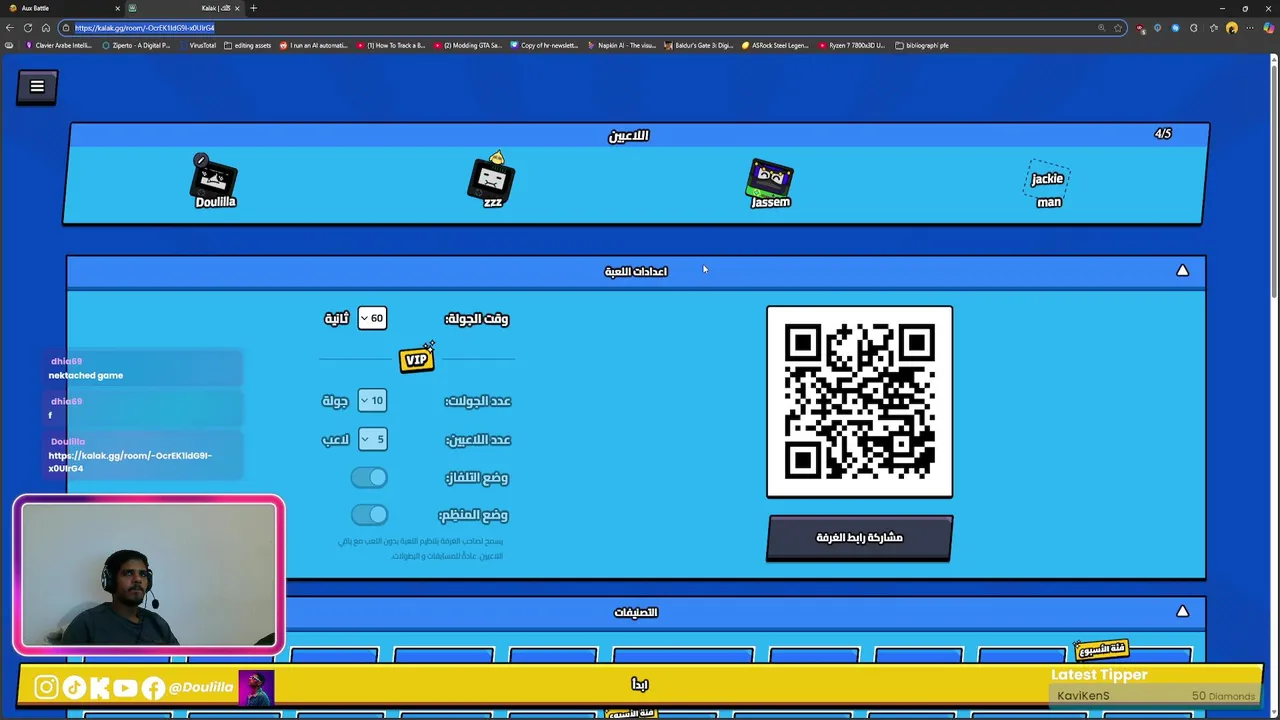Click the عدد اللاعبين players count label
This screenshot has width=1280, height=720.
478,440
